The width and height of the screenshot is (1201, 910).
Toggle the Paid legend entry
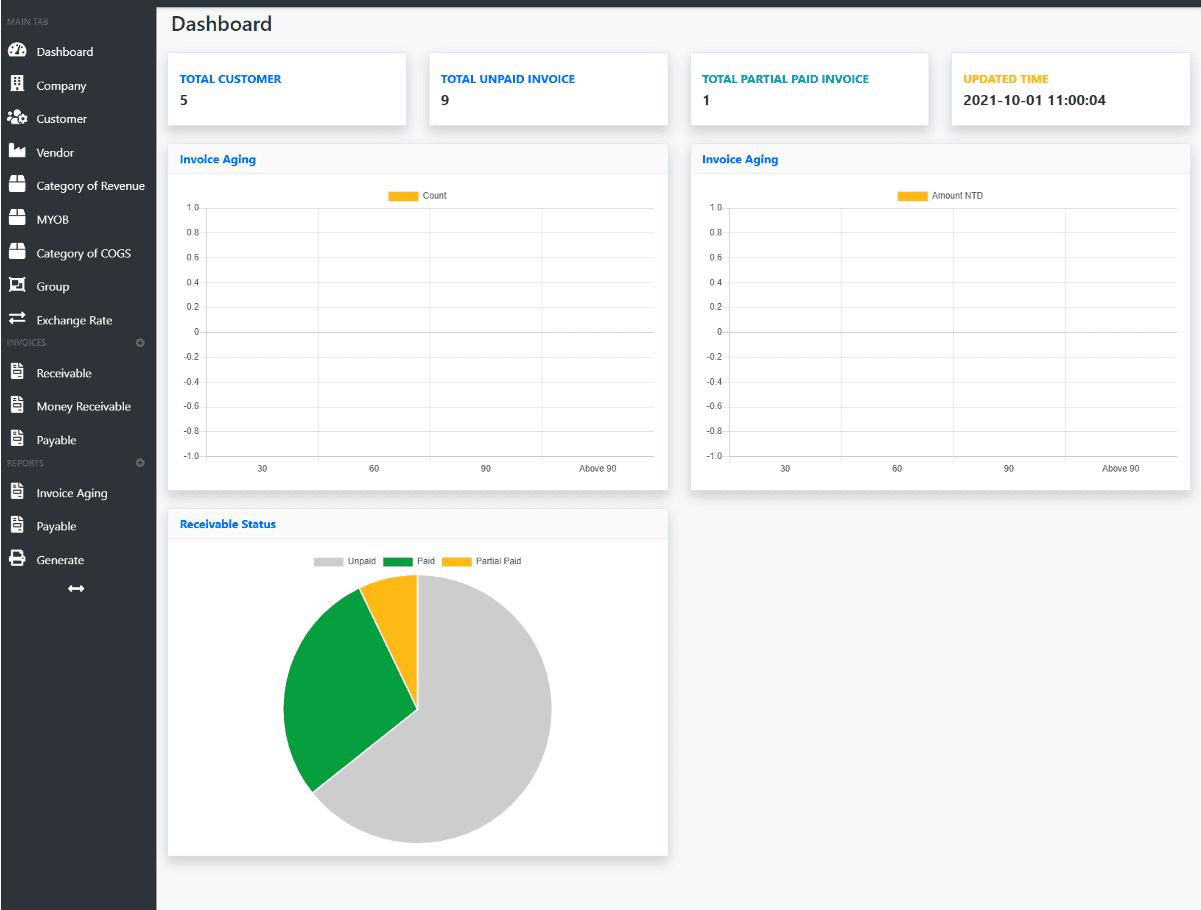[x=410, y=561]
